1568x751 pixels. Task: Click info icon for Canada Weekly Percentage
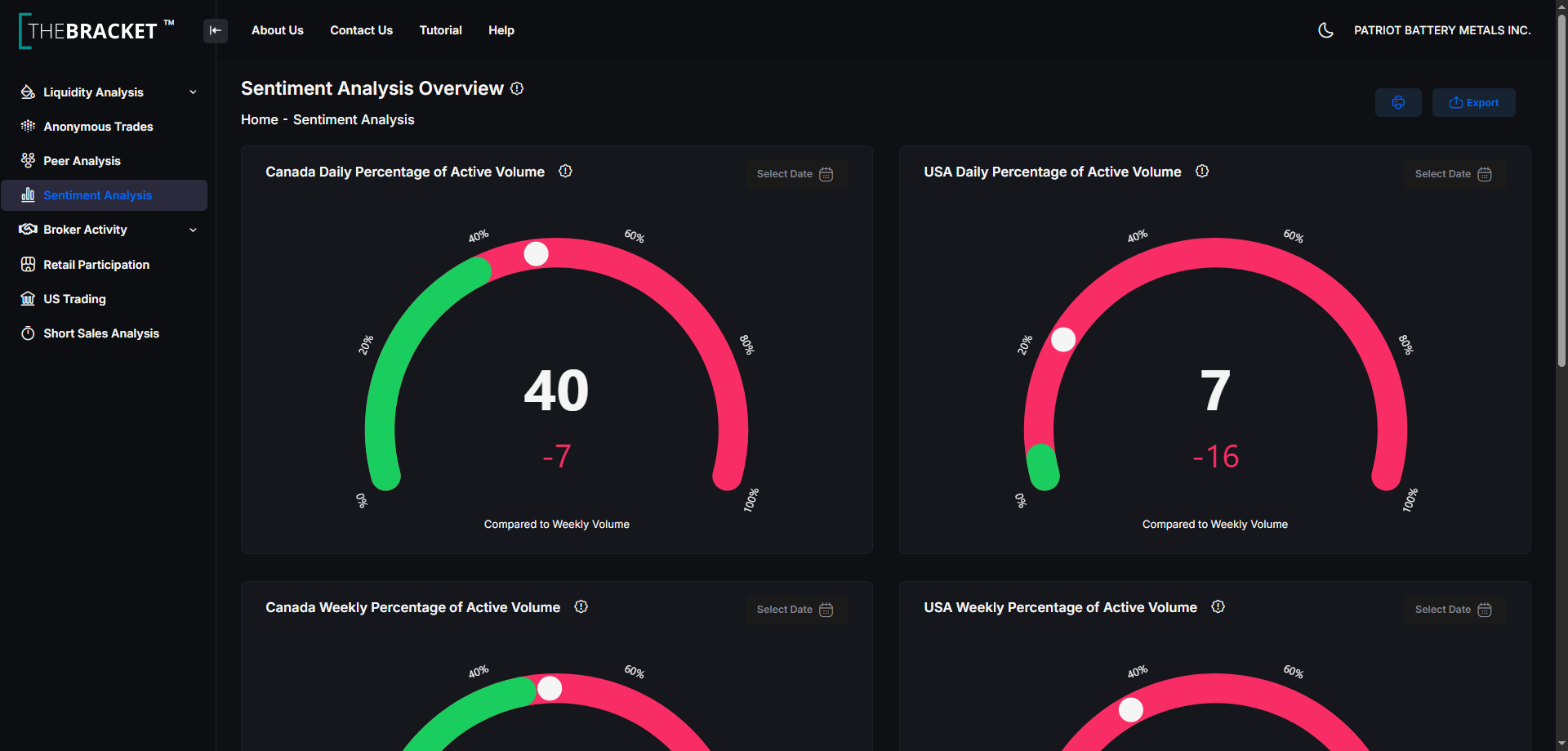[581, 606]
